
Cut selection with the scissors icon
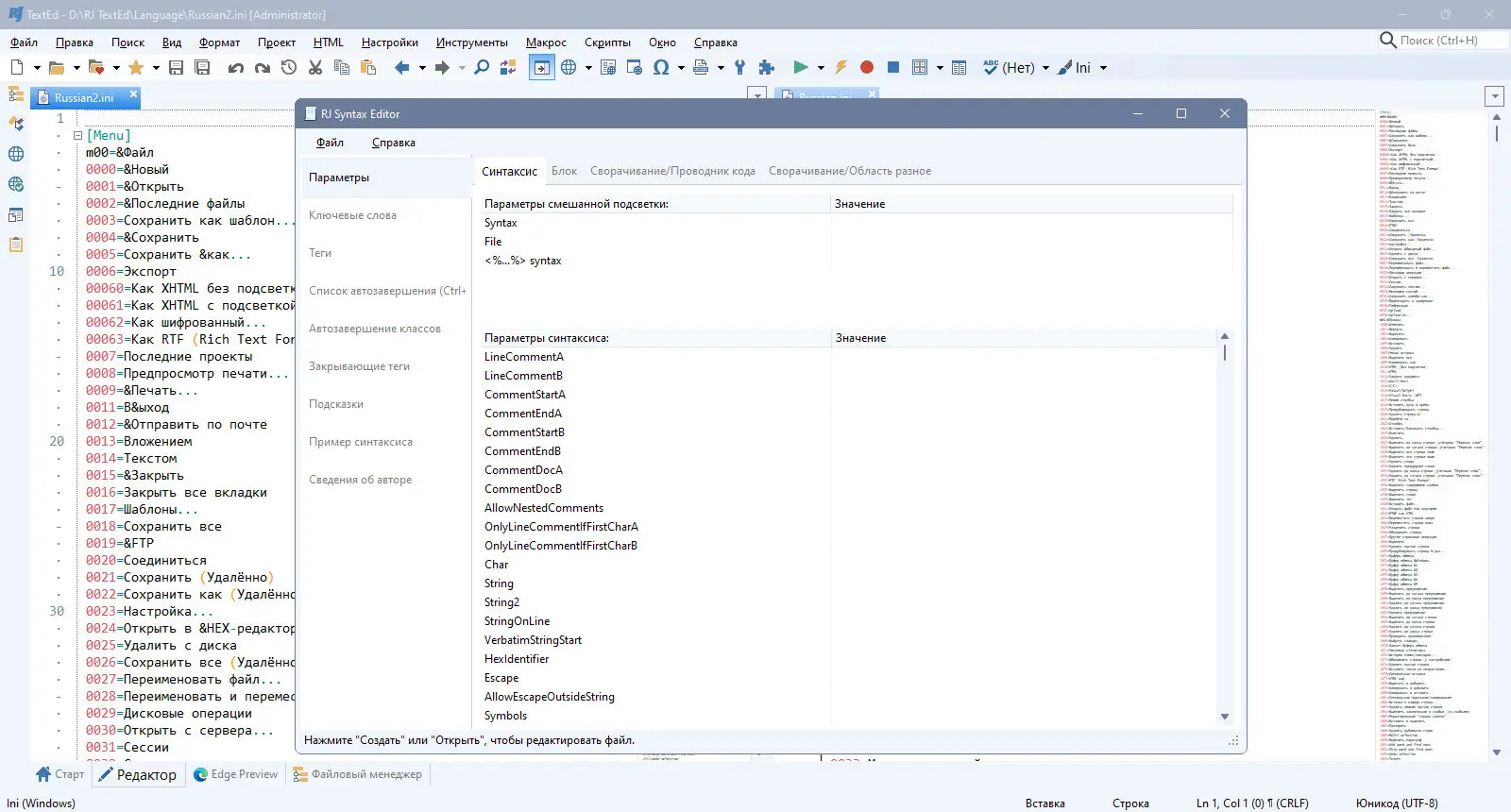(315, 67)
